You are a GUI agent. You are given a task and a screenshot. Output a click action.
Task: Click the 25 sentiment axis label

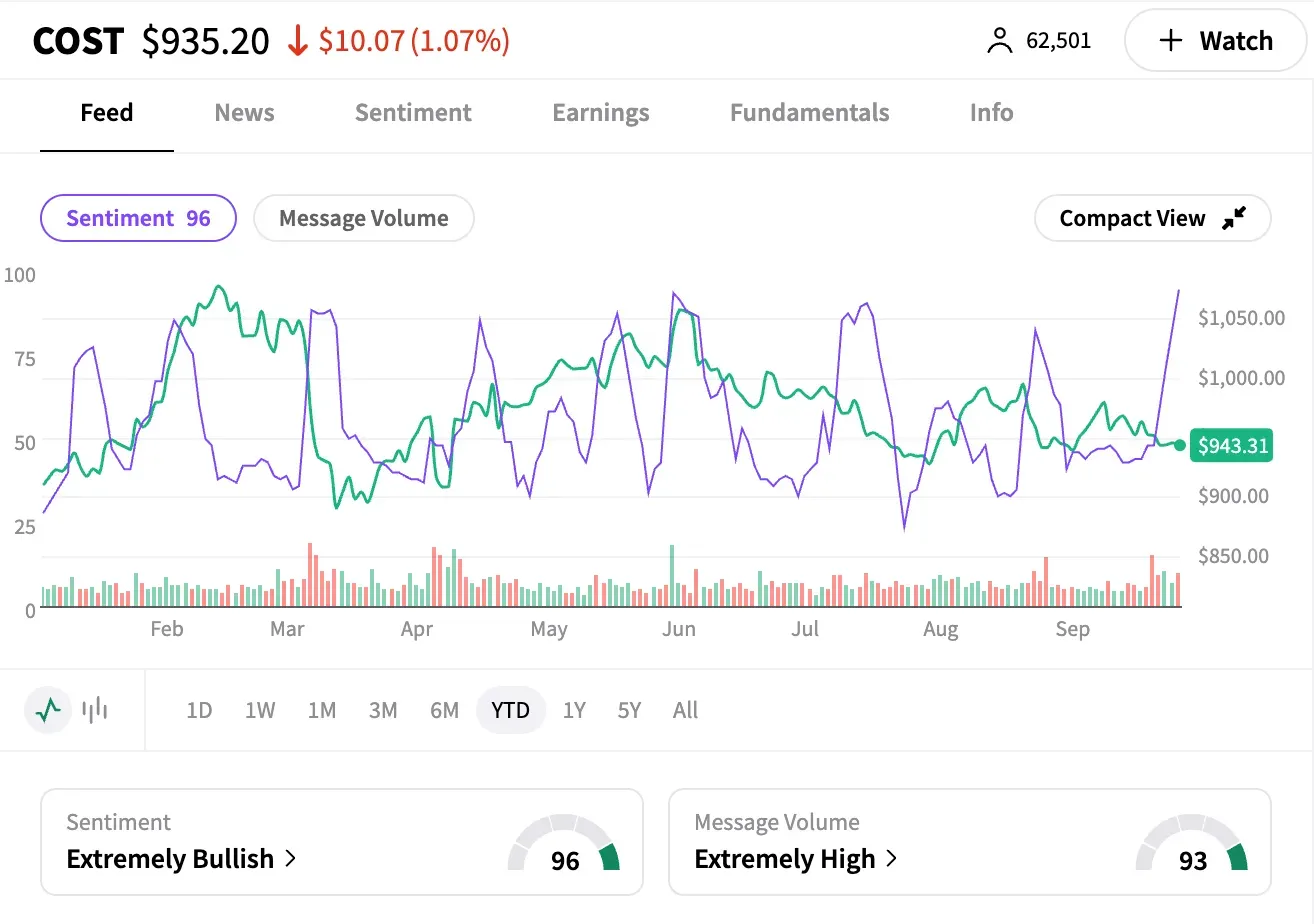25,526
